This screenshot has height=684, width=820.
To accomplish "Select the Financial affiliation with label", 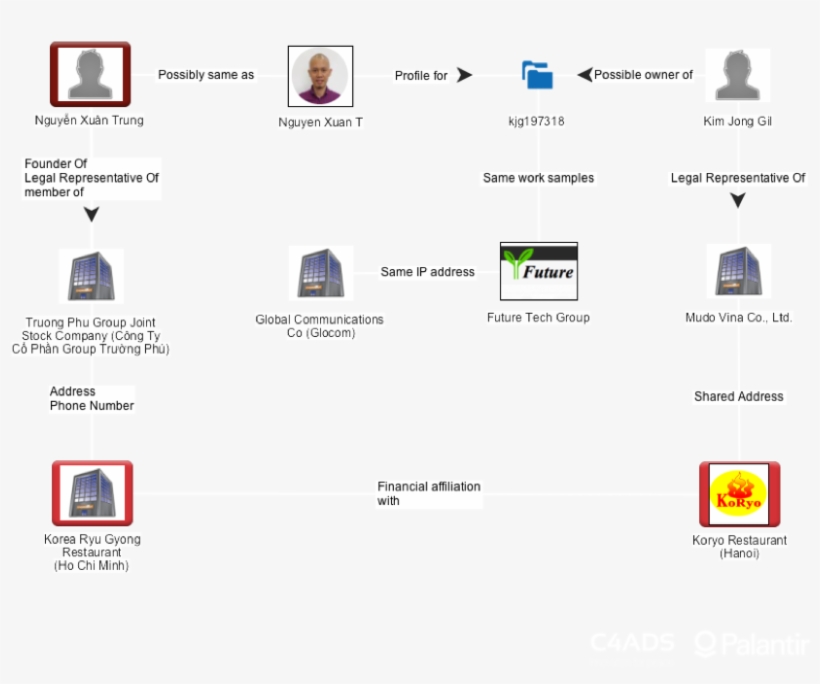I will pos(428,493).
